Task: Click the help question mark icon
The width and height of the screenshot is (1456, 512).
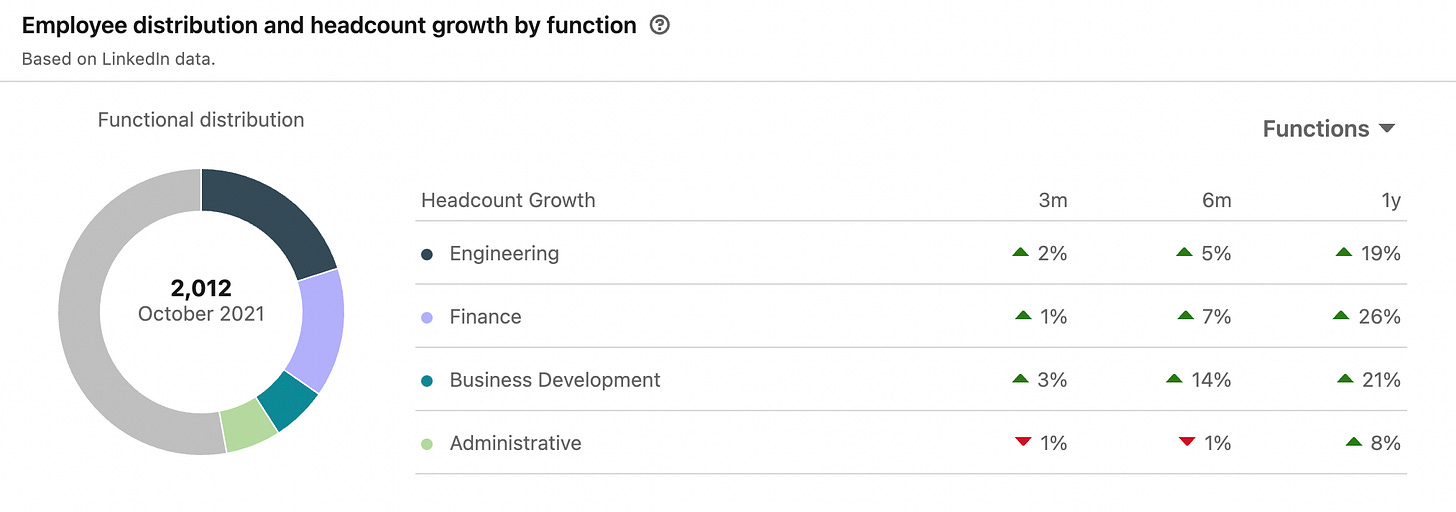Action: click(x=659, y=26)
